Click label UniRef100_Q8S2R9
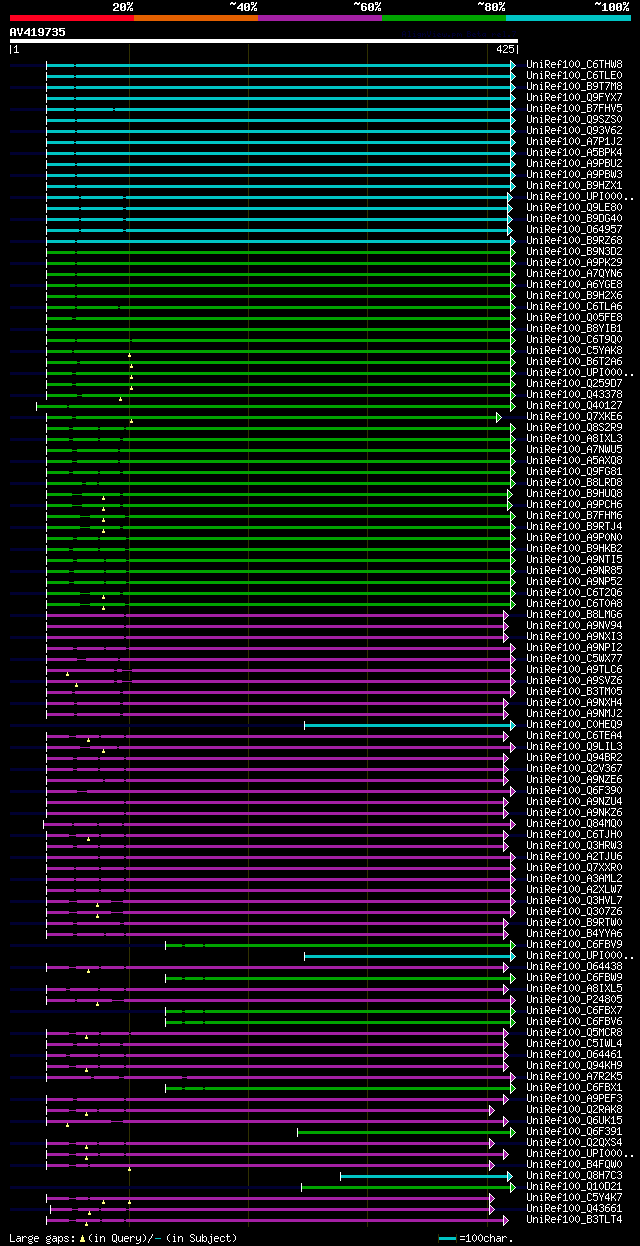640x1246 pixels. point(574,427)
